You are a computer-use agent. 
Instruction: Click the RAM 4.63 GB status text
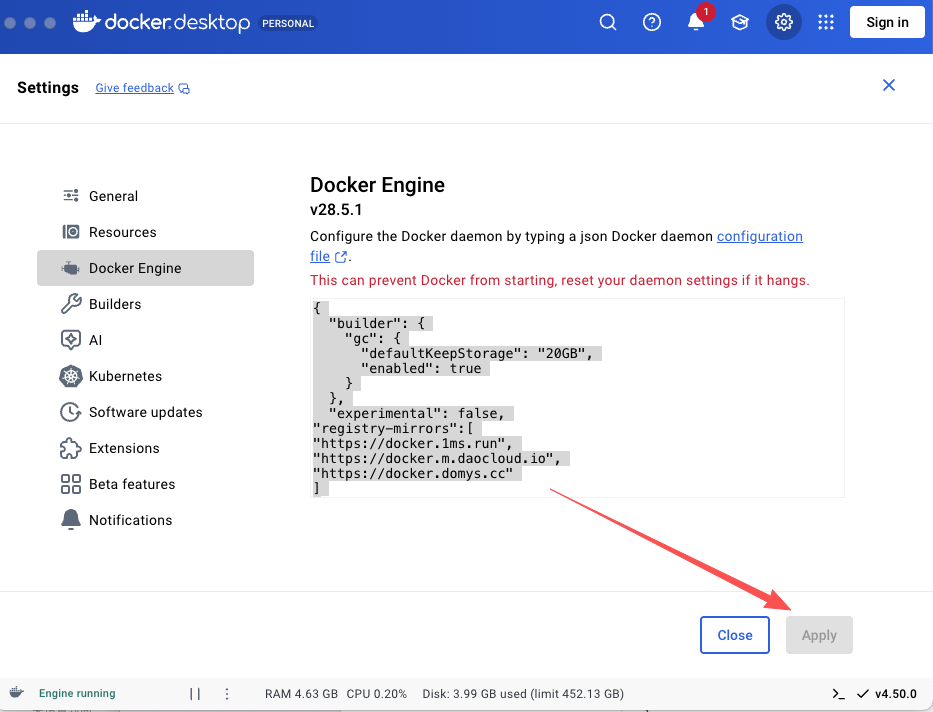[x=301, y=694]
